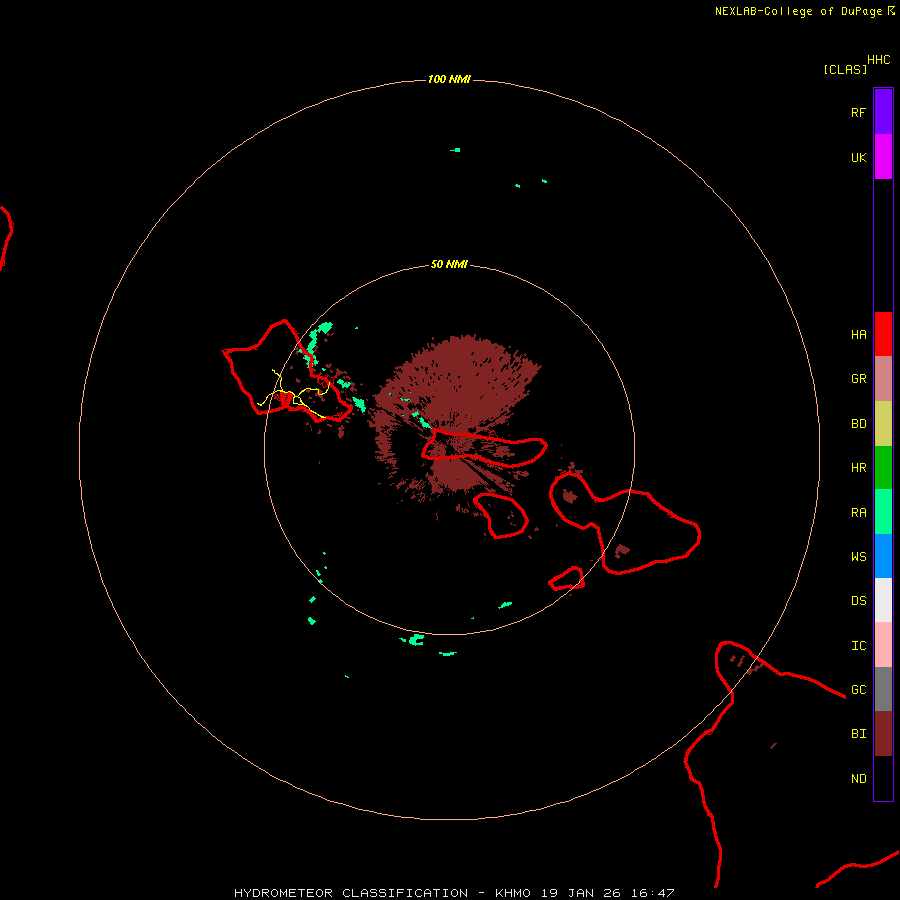Image resolution: width=900 pixels, height=900 pixels.
Task: Click the RF legend label
Action: pos(858,112)
